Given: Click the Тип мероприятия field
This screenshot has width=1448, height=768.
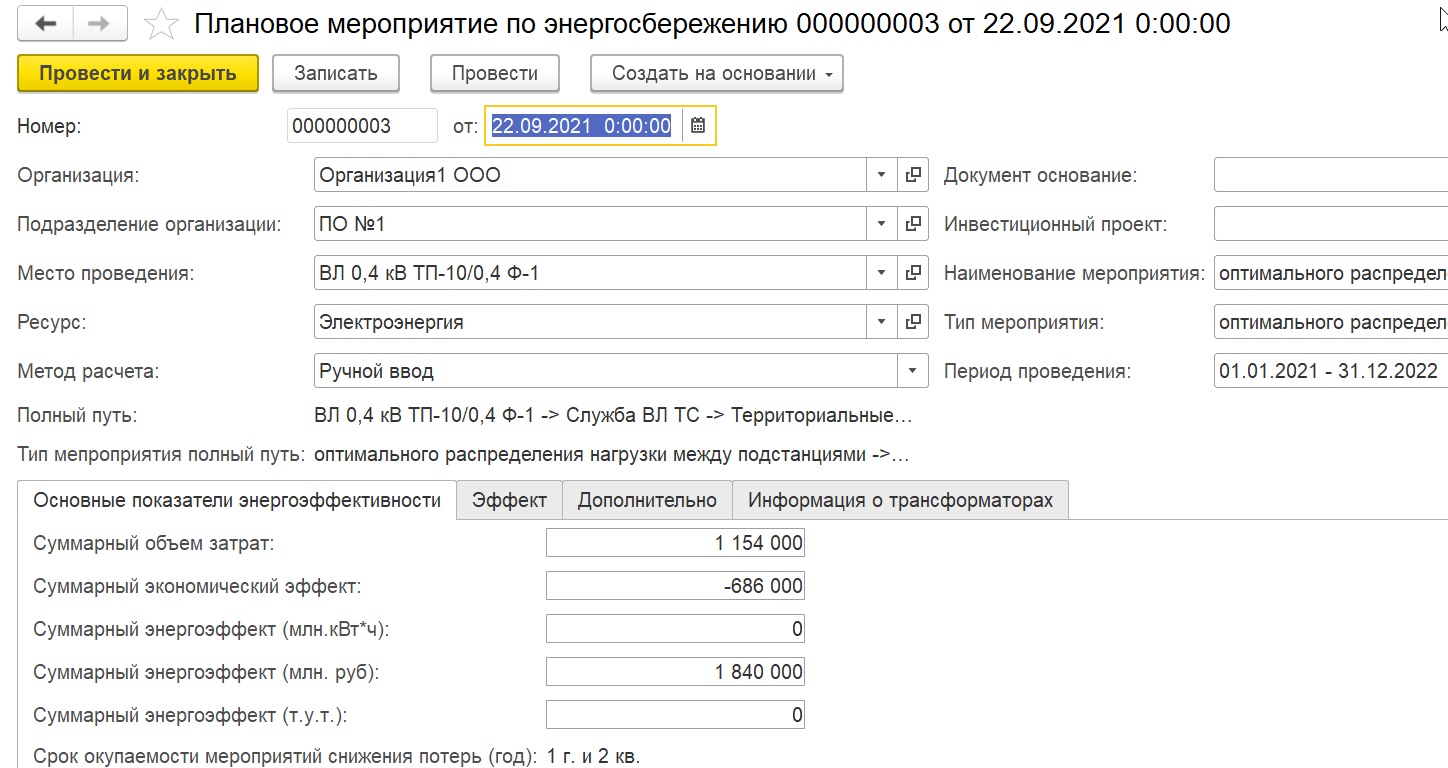Looking at the screenshot, I should (x=1331, y=322).
